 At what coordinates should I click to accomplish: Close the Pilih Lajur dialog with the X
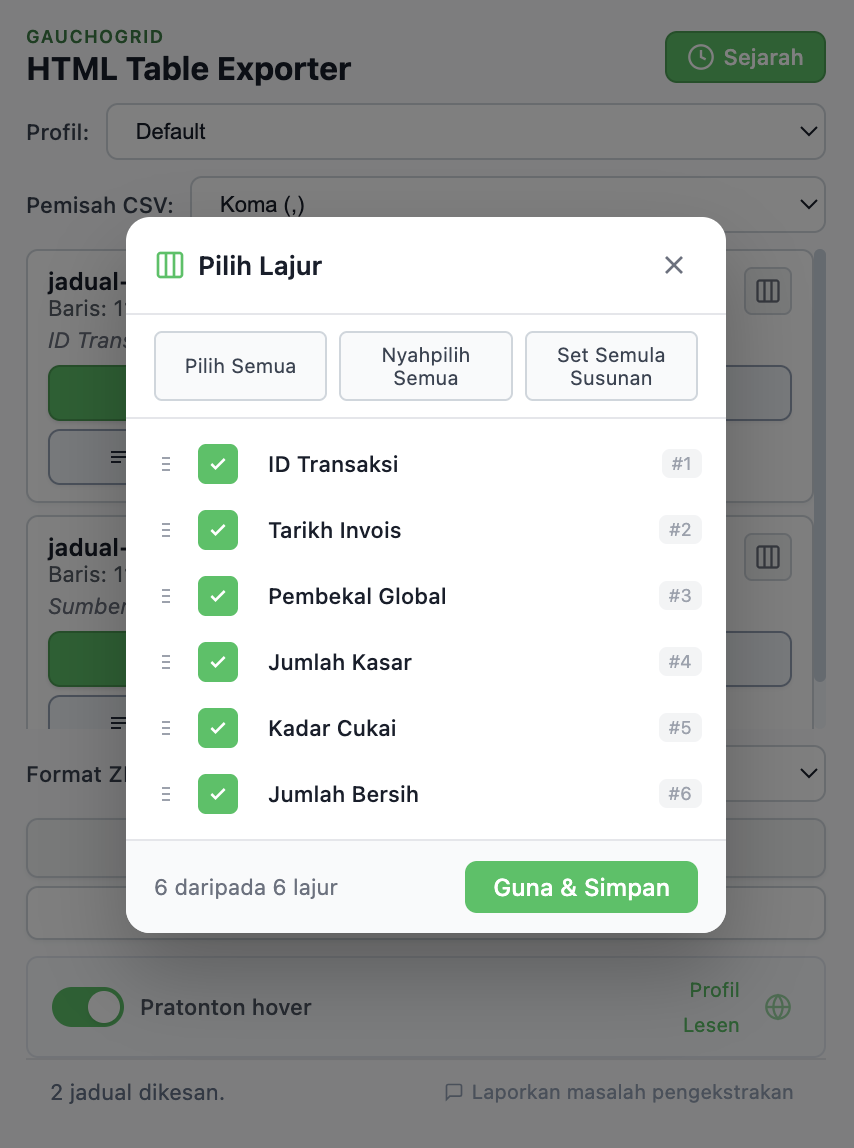pyautogui.click(x=673, y=265)
